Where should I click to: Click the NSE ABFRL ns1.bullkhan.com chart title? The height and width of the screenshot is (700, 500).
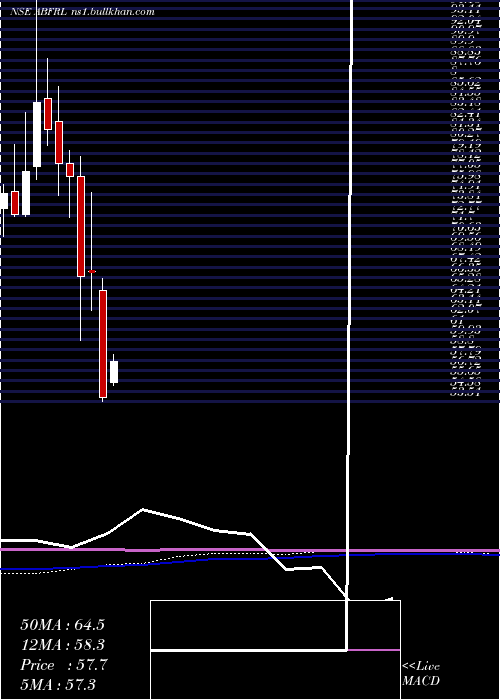coord(82,12)
